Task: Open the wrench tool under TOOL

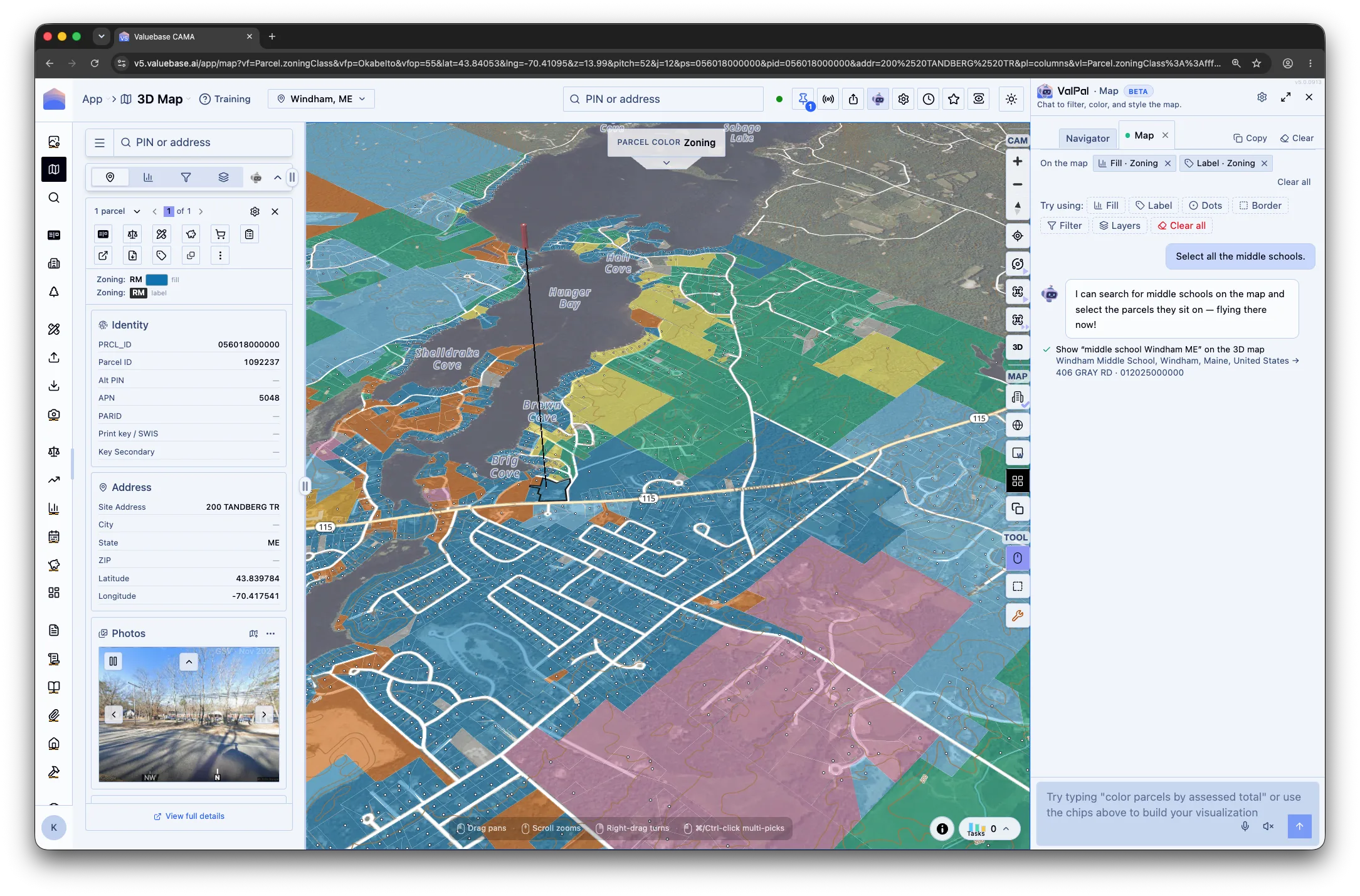Action: 1017,616
